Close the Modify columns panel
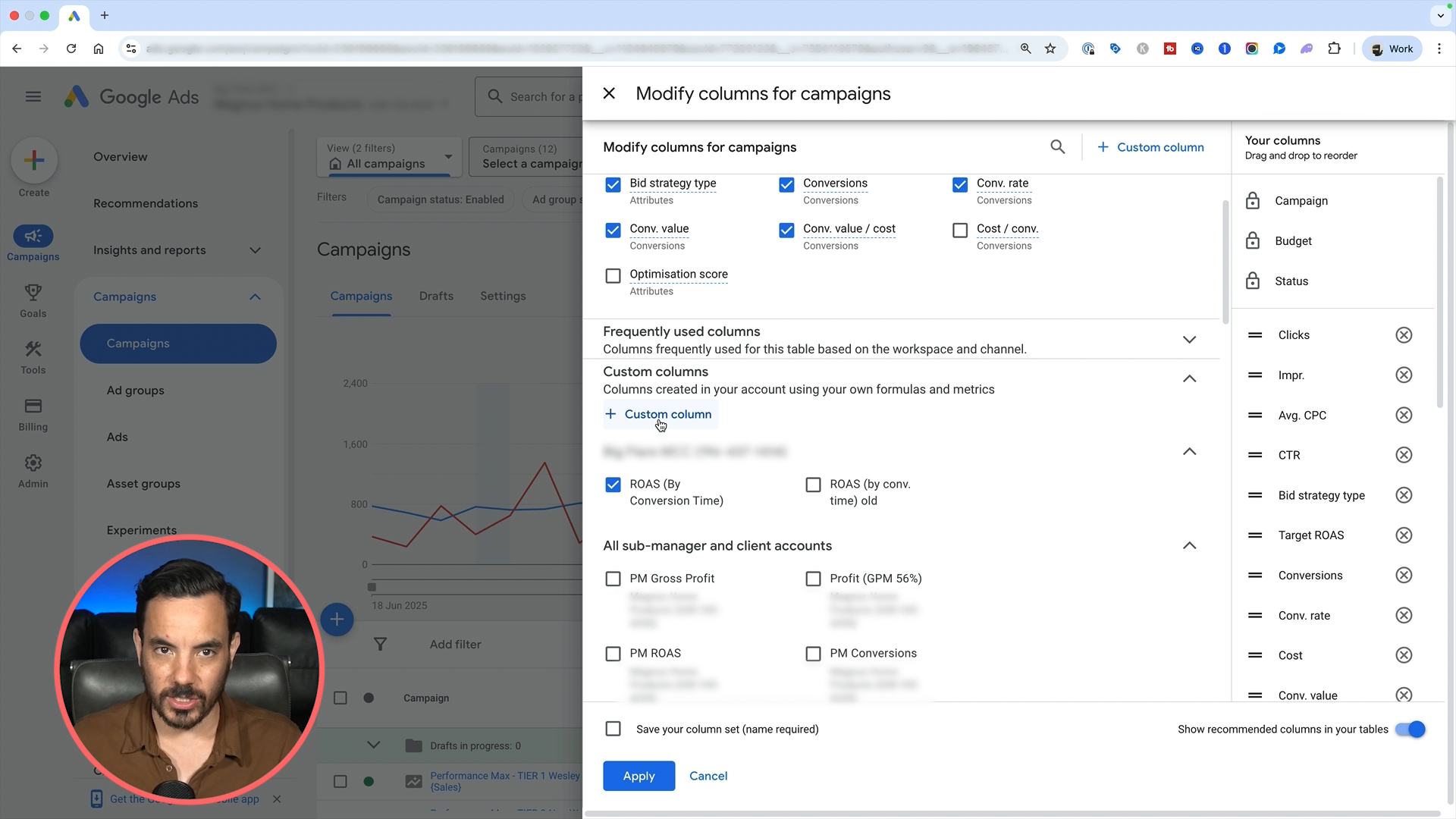 (x=609, y=93)
